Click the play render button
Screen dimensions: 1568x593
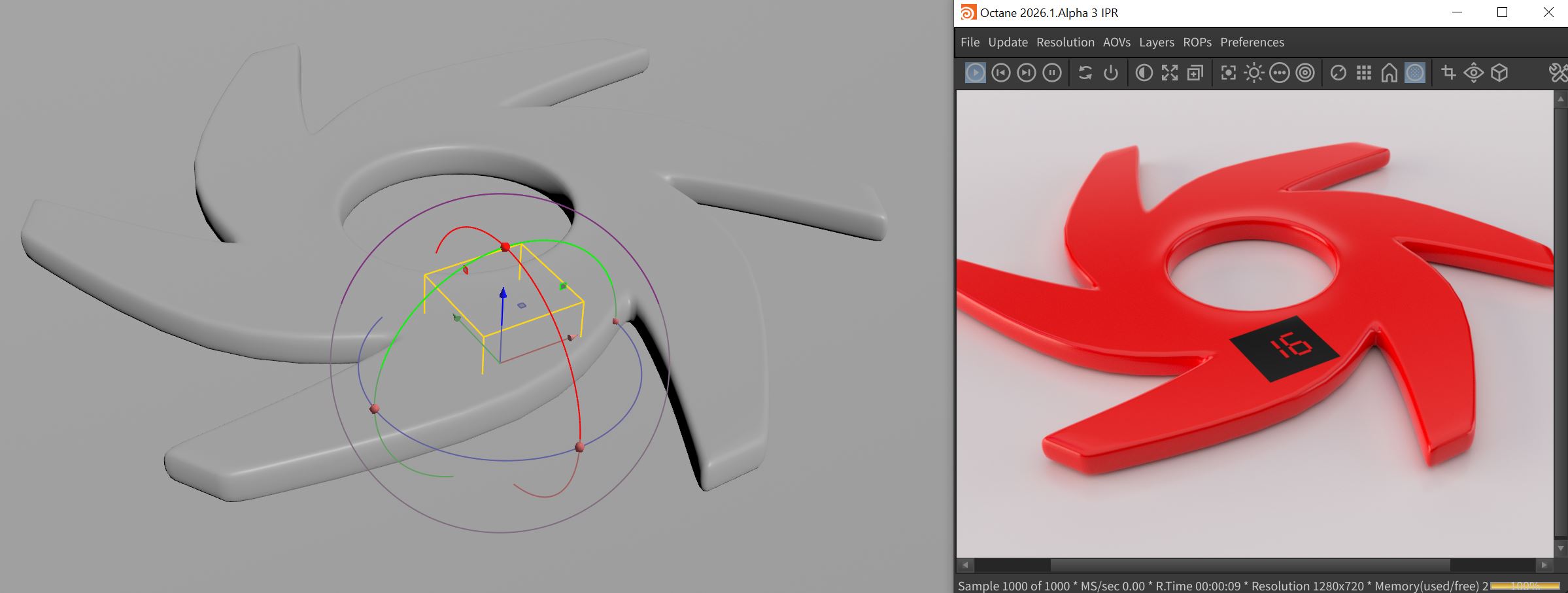975,73
